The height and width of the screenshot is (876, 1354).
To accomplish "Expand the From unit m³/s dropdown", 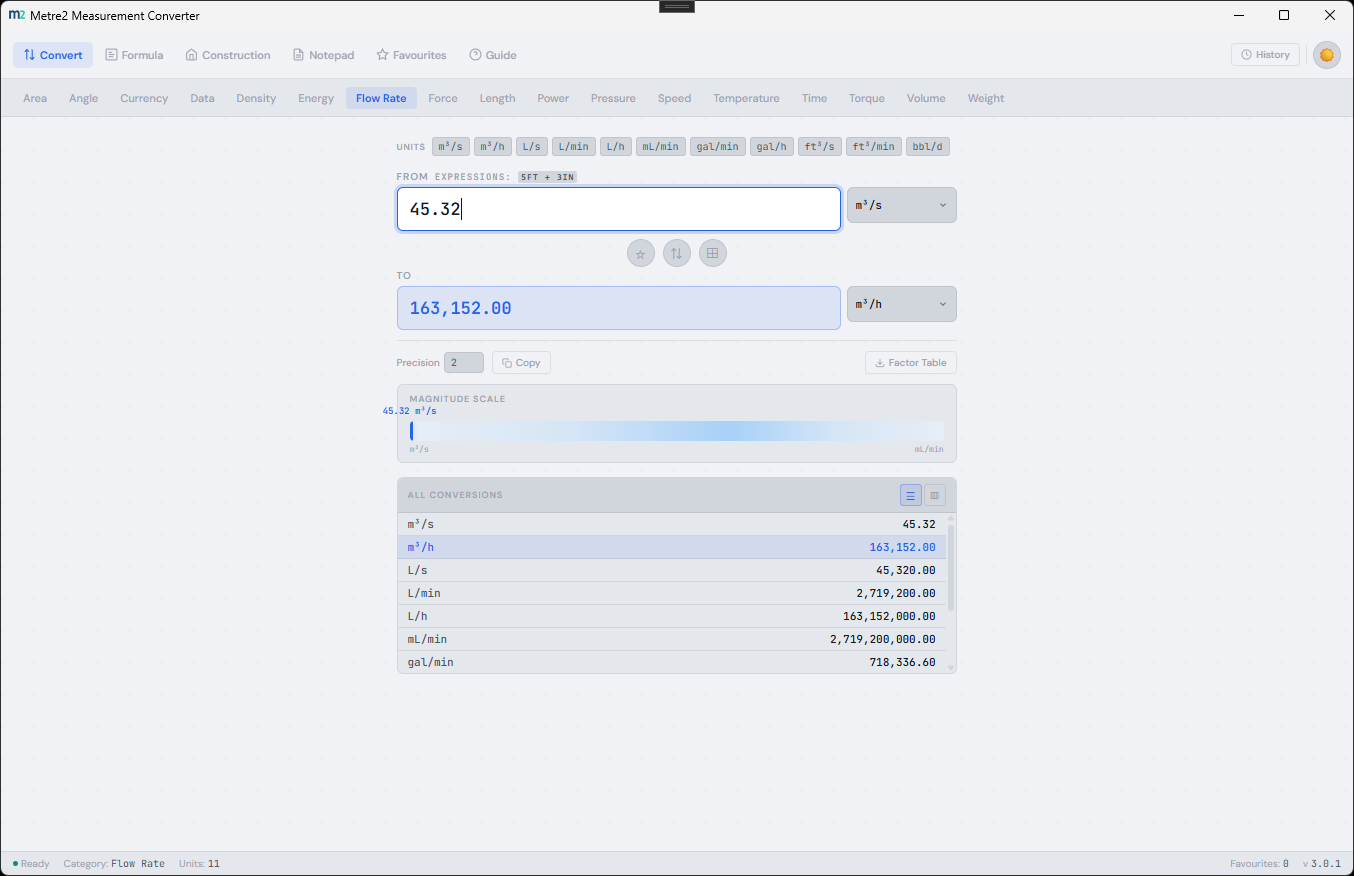I will pos(901,205).
